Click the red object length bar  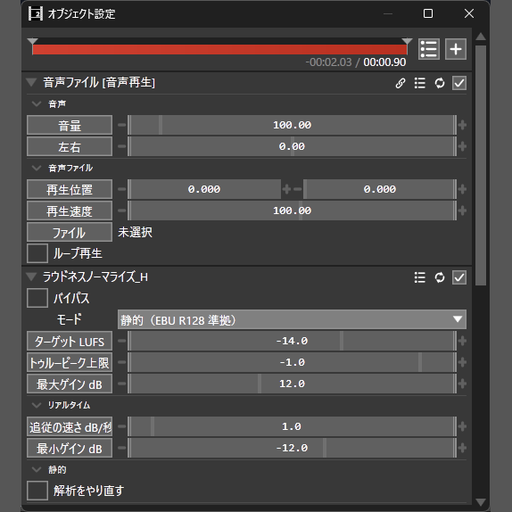pos(220,49)
